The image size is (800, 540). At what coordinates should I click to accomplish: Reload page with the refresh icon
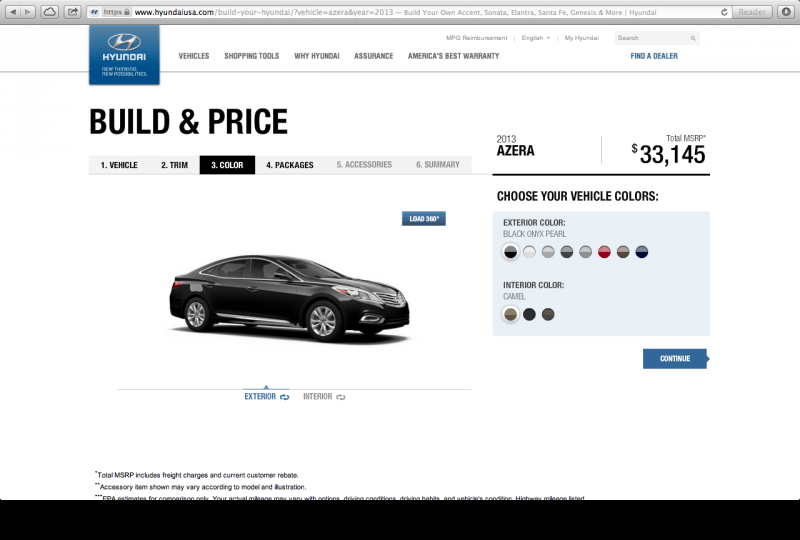[724, 12]
